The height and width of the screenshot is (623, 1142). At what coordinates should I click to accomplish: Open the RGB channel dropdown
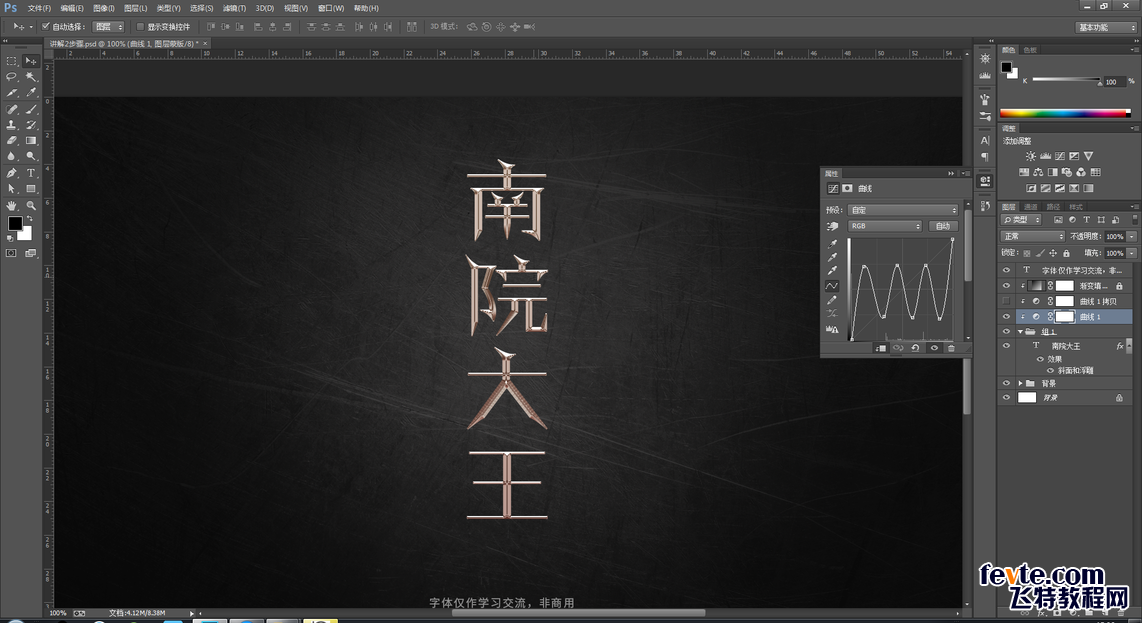884,226
